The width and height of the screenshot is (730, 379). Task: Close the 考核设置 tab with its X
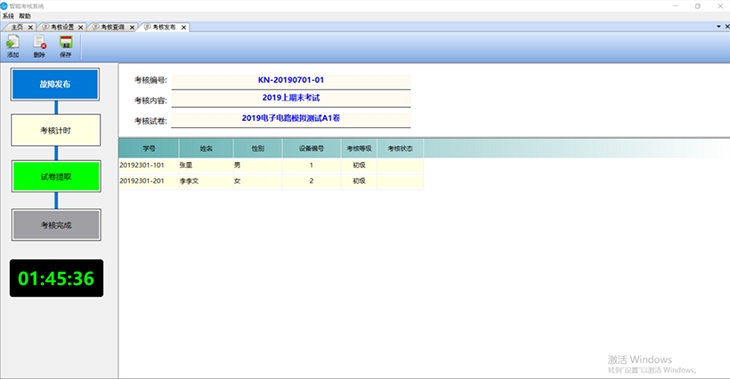click(x=81, y=27)
